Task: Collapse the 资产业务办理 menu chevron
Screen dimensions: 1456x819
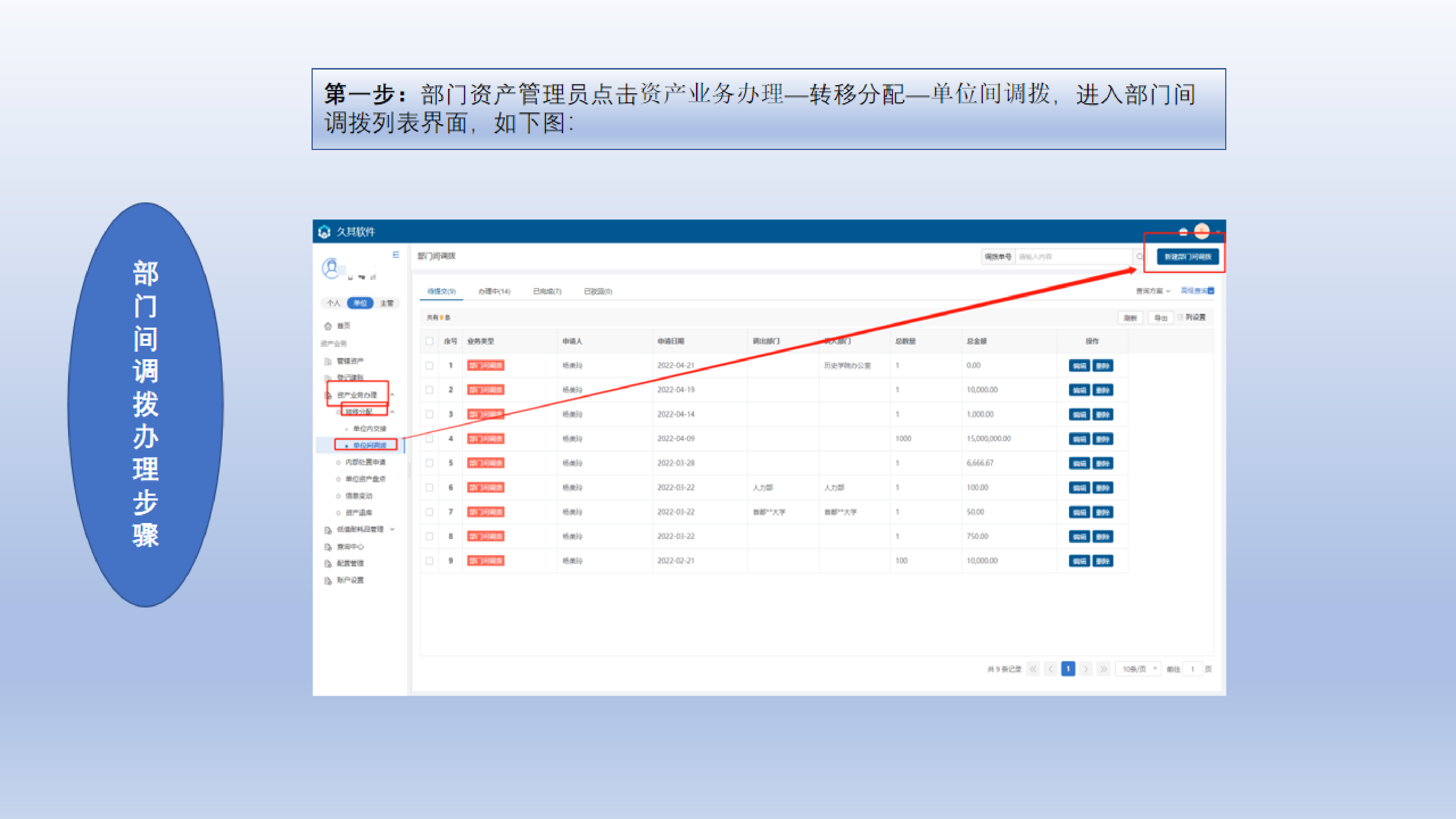Action: (x=392, y=395)
